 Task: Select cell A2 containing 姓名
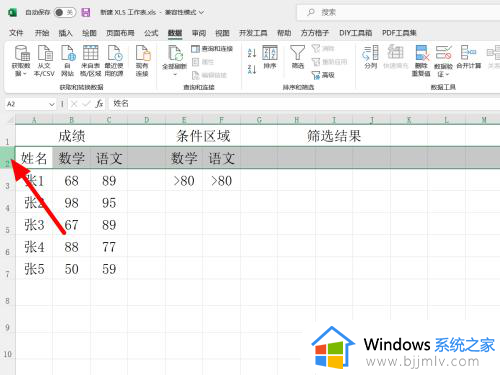tap(34, 158)
